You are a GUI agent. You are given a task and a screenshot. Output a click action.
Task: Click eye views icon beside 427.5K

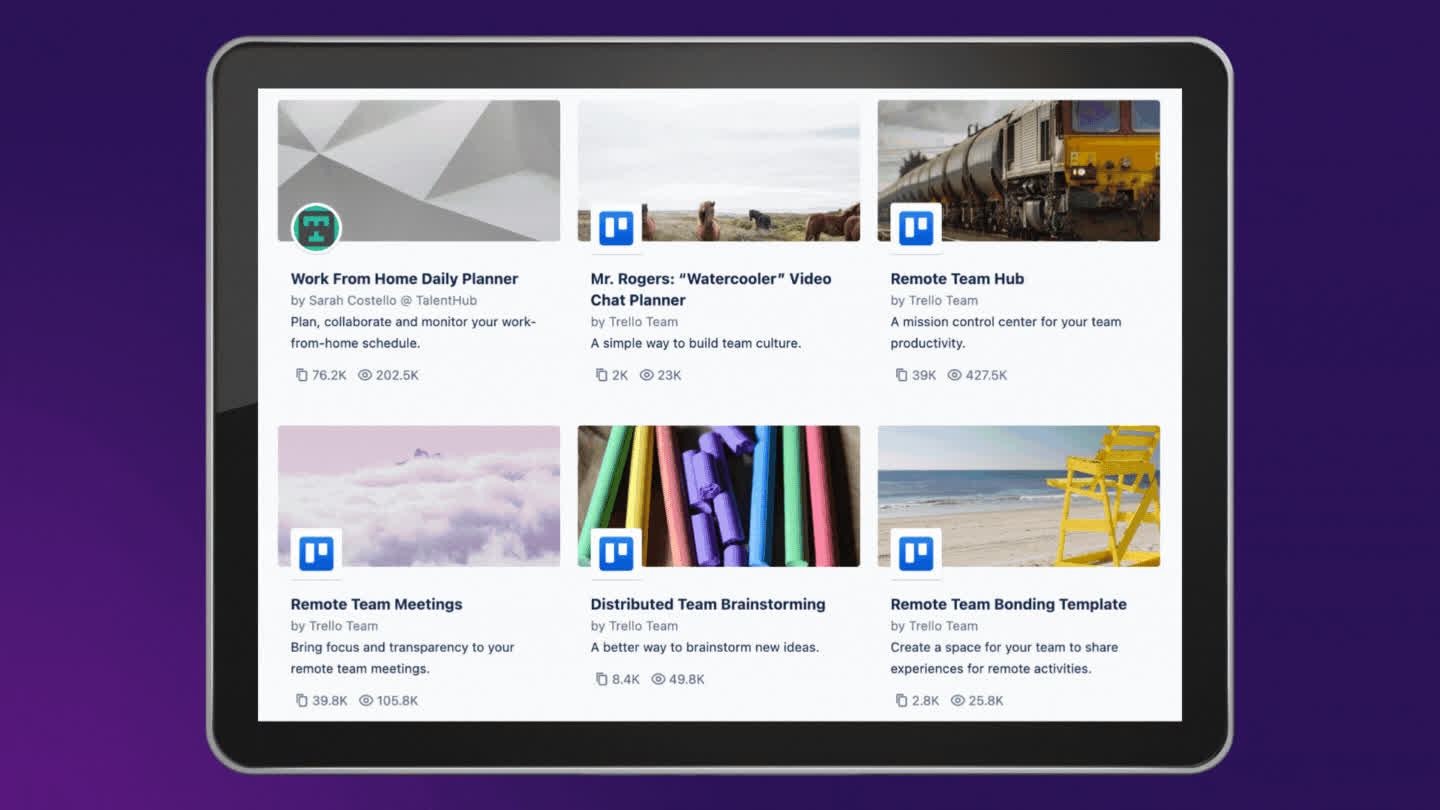[x=954, y=375]
